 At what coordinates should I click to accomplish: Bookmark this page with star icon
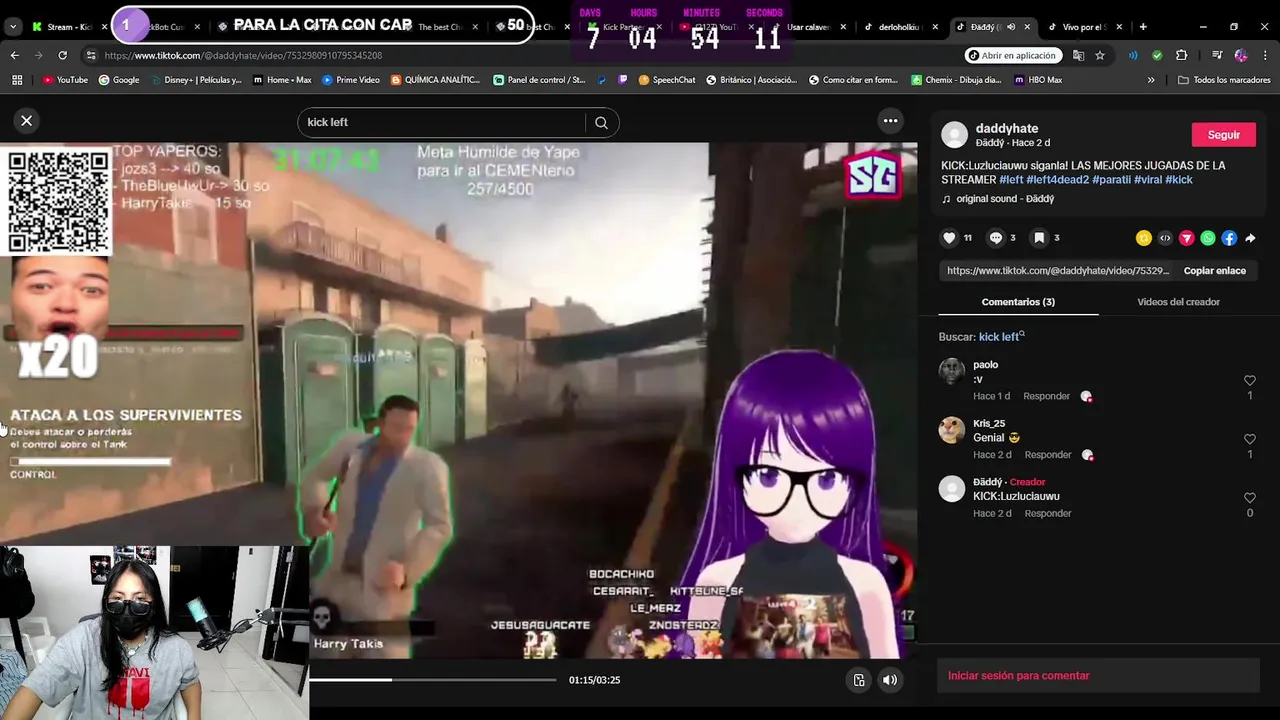1100,55
